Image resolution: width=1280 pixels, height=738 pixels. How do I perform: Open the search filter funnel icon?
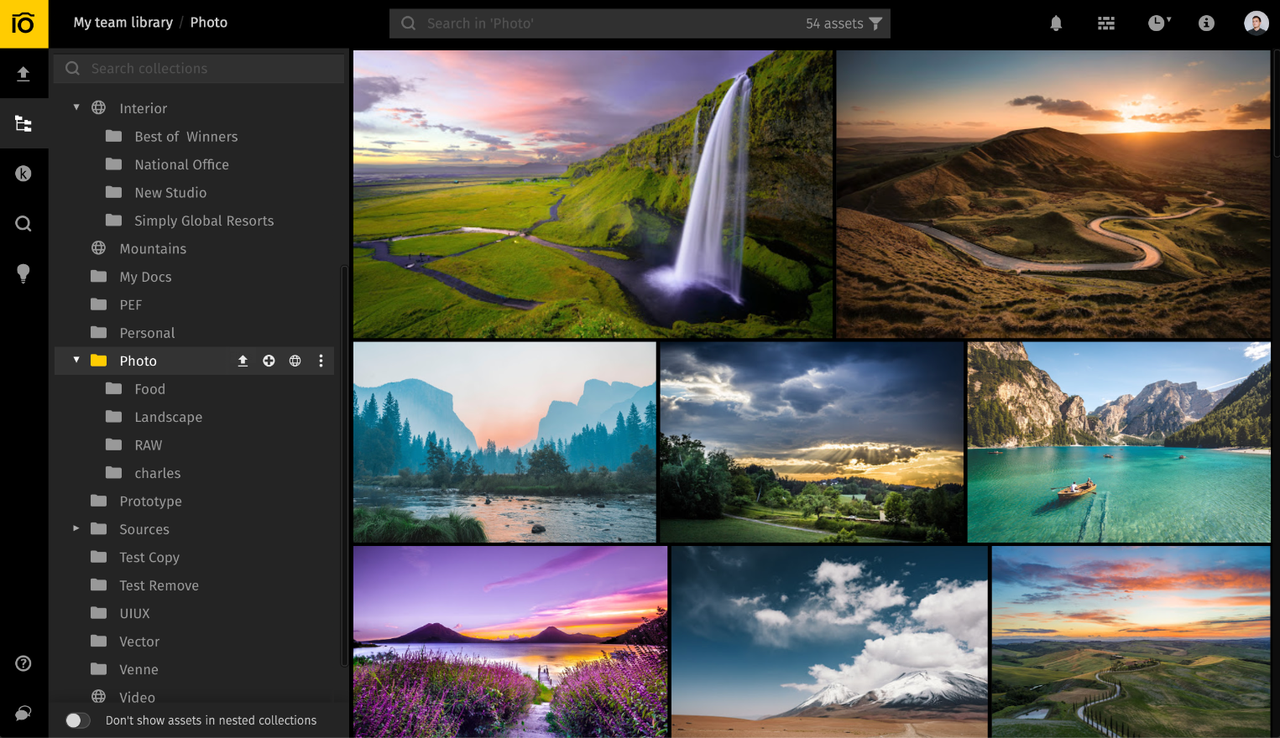875,23
